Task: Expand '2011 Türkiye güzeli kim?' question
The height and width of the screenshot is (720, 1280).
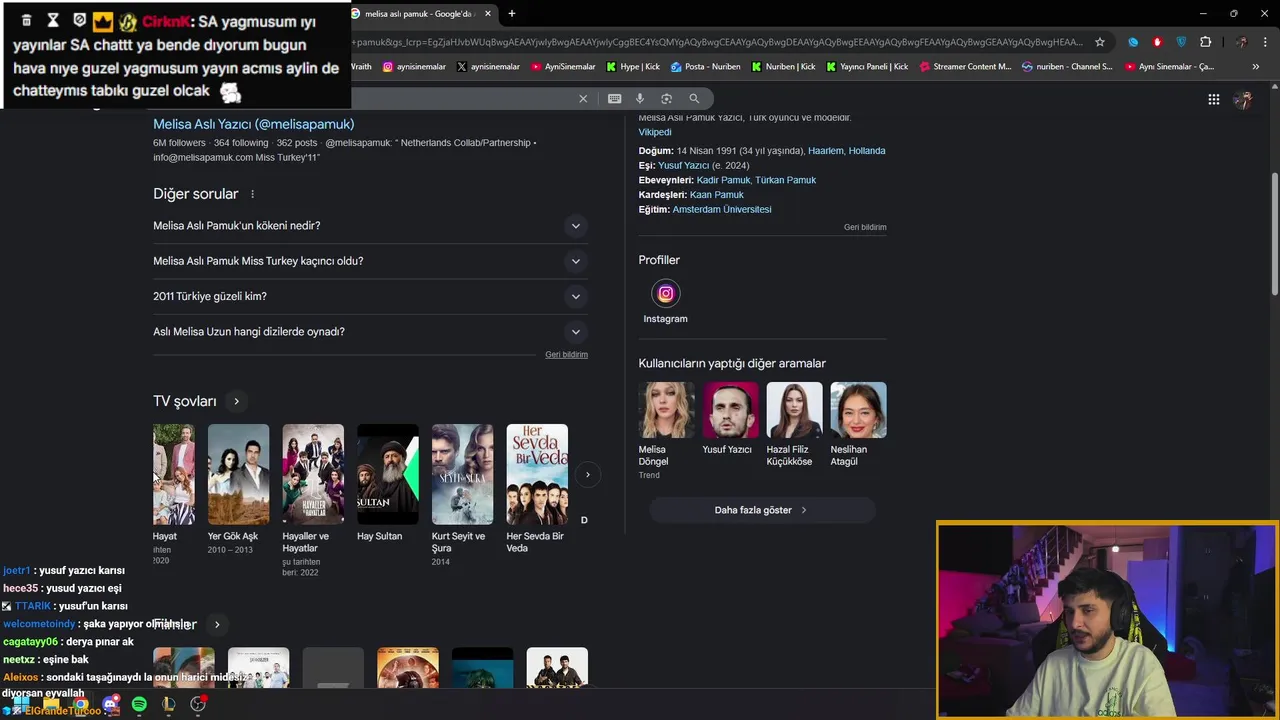Action: point(370,296)
